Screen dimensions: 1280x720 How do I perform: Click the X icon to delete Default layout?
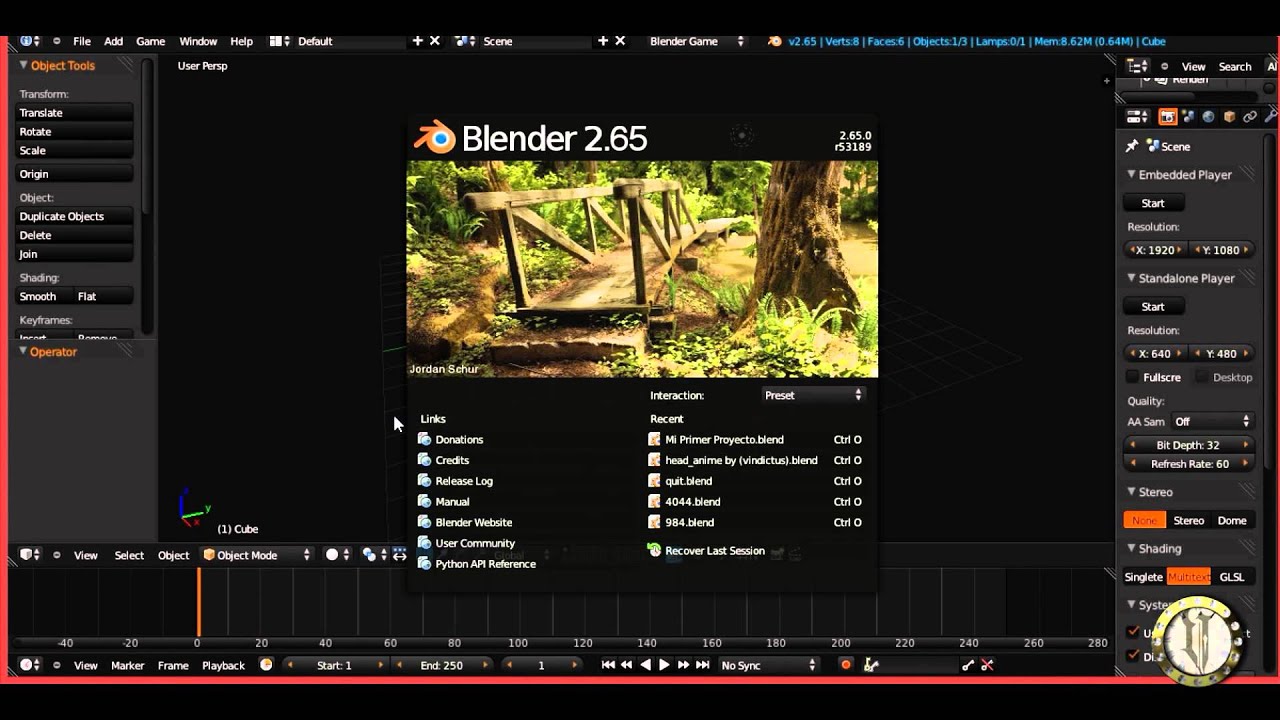(435, 41)
